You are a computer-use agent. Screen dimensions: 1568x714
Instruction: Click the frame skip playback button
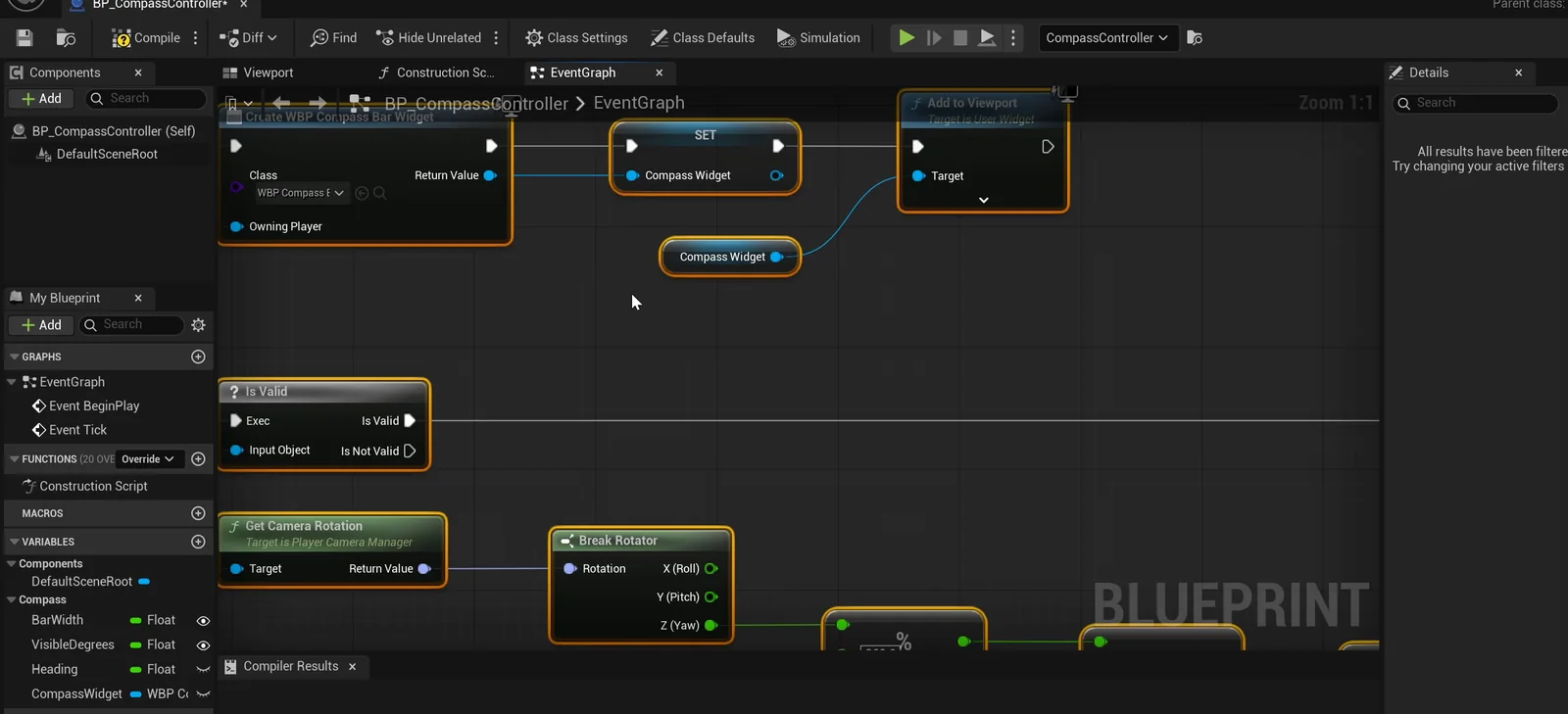click(x=934, y=38)
